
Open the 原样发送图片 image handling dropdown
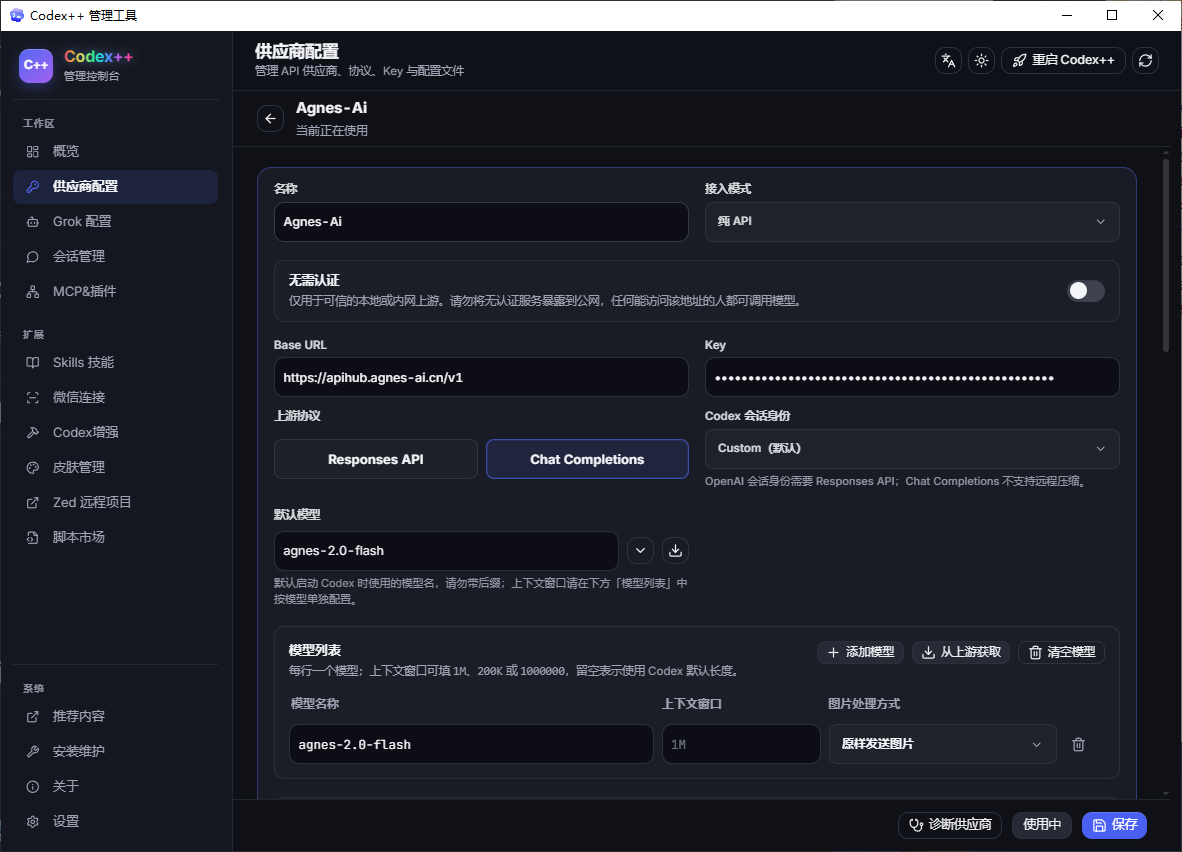942,744
